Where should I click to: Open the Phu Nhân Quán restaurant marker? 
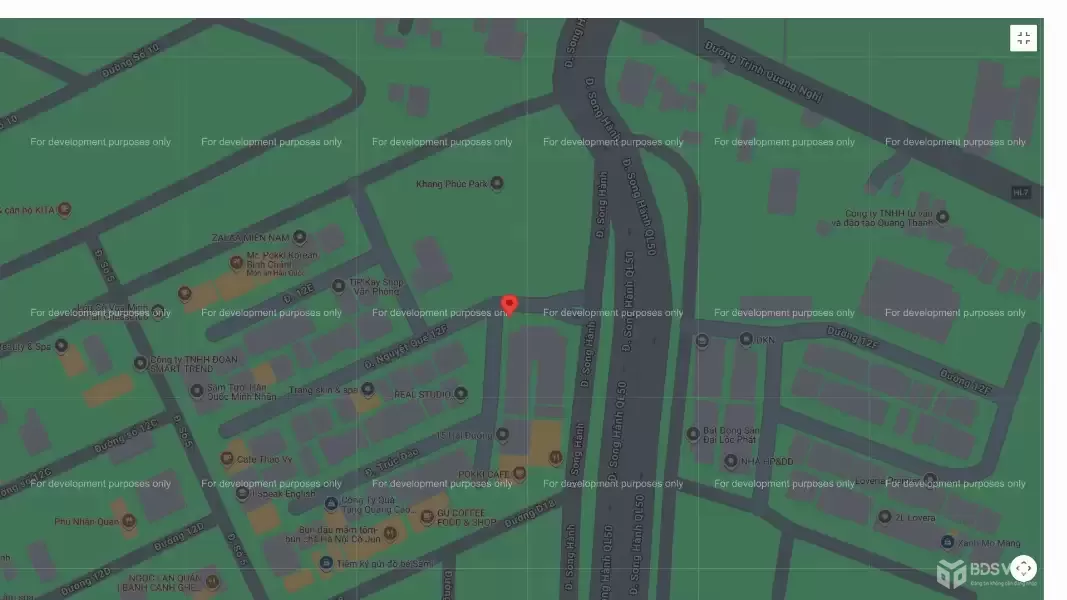(x=128, y=520)
